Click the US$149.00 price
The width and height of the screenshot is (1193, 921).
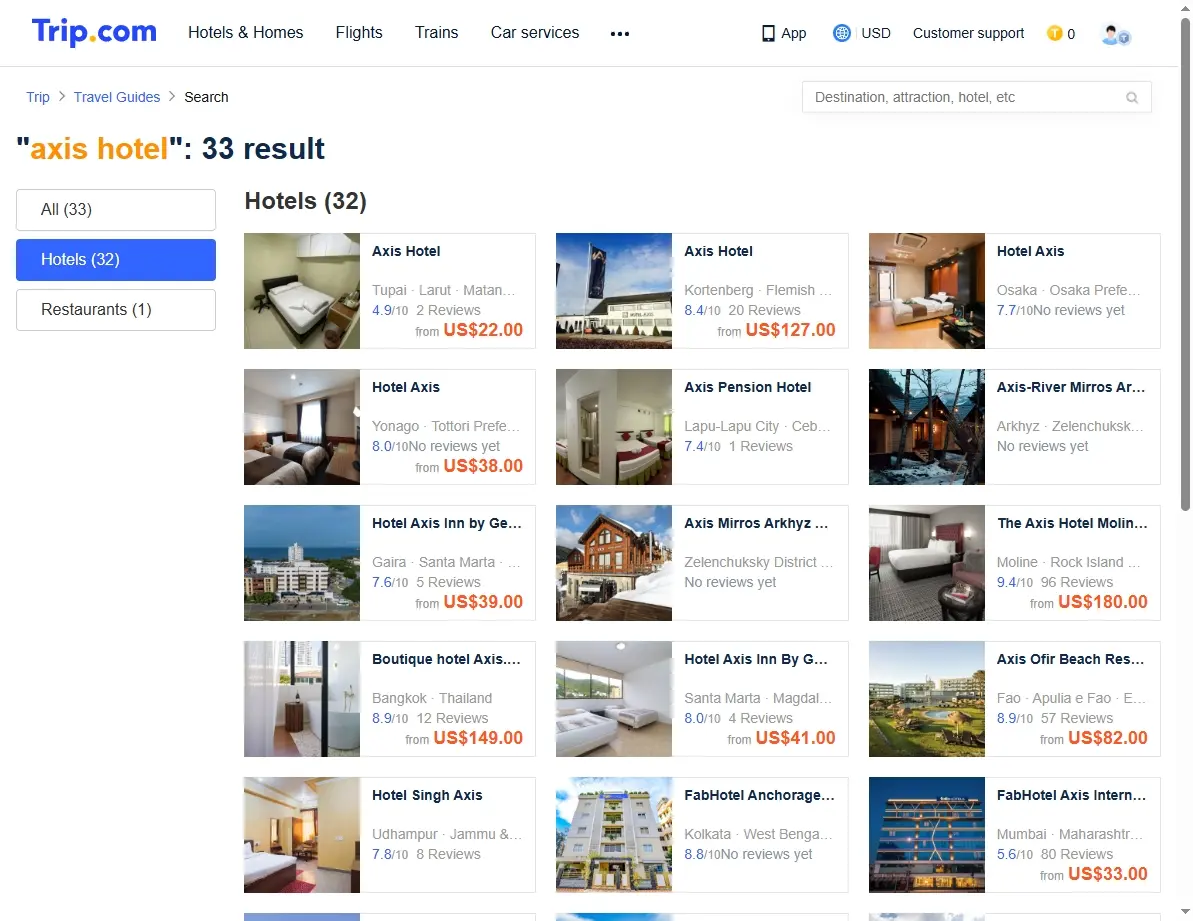point(478,738)
